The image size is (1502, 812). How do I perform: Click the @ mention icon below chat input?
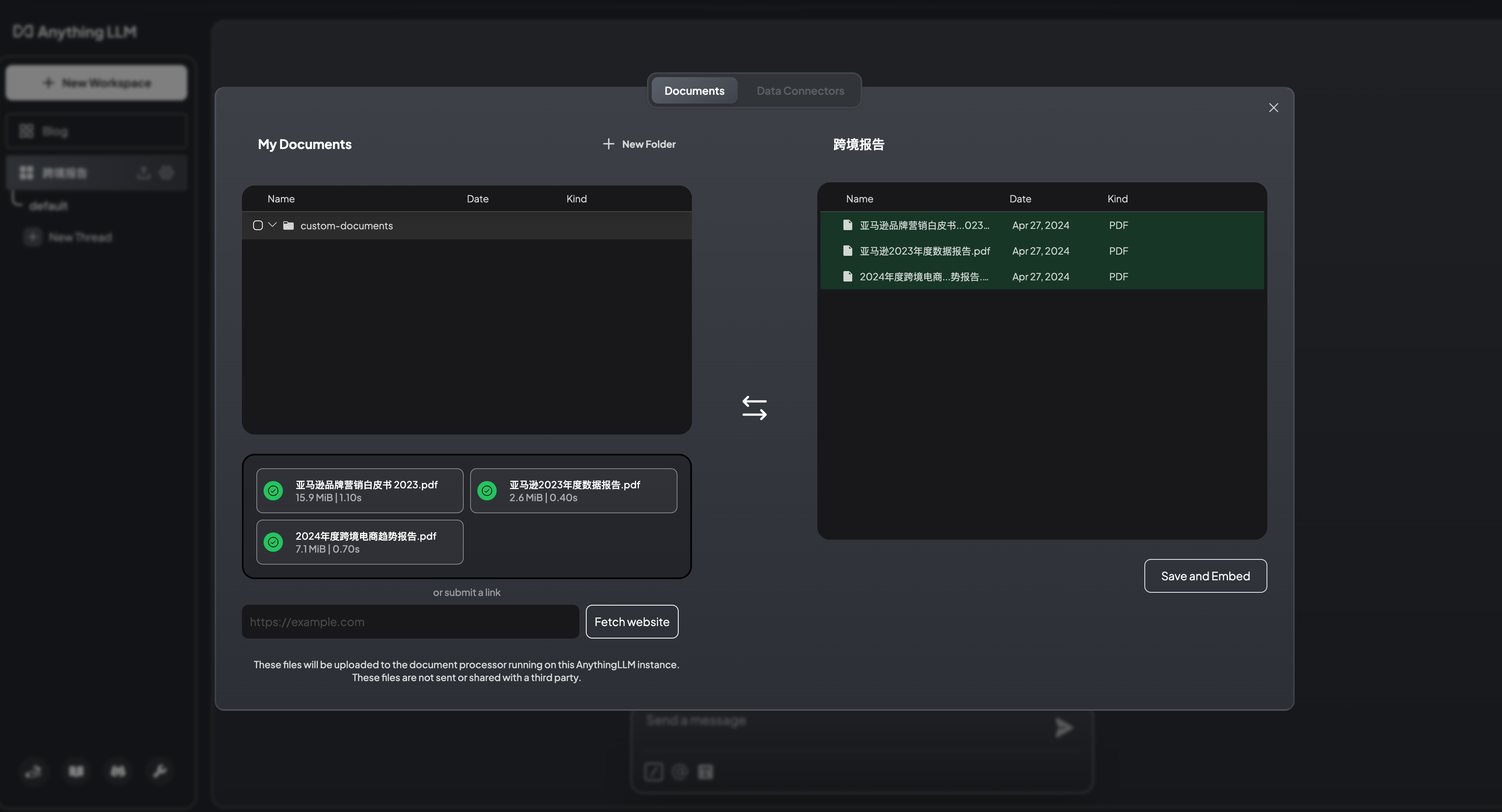679,772
